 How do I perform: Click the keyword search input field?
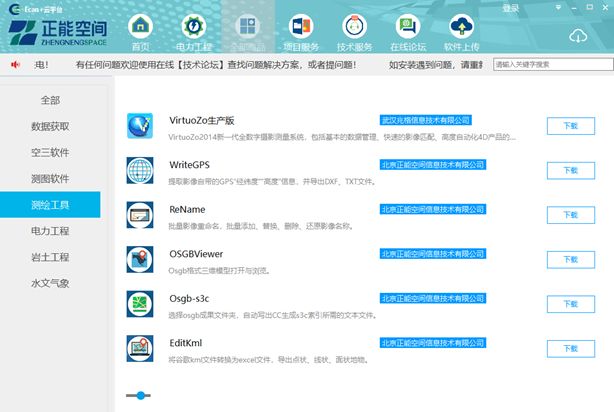click(x=553, y=65)
